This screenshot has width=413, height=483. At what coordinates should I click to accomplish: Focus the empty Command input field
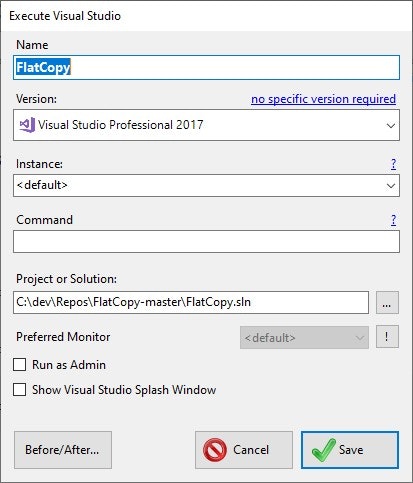(x=206, y=241)
